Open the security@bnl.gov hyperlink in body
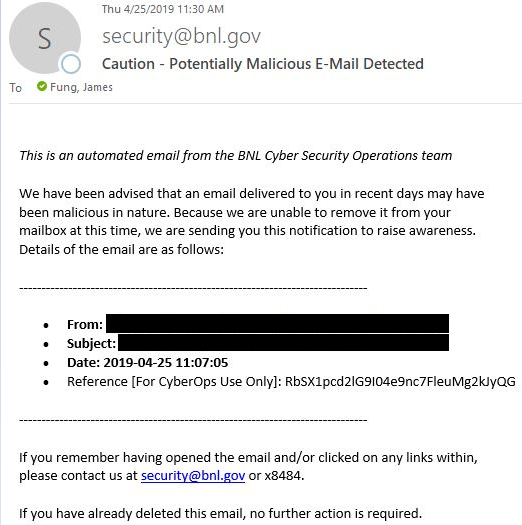This screenshot has width=522, height=525. pyautogui.click(x=193, y=475)
